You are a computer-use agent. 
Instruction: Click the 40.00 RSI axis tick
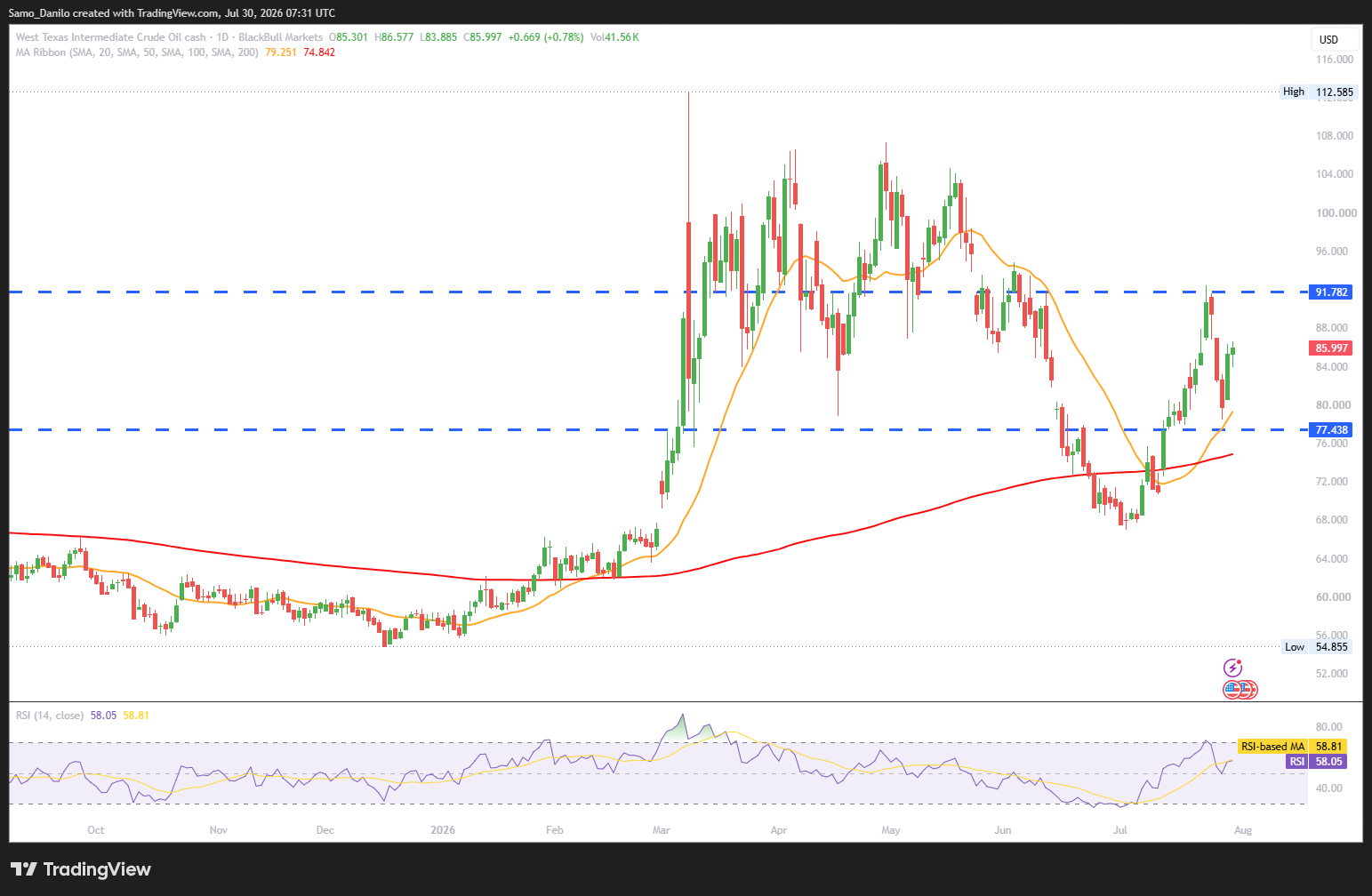coord(1329,788)
